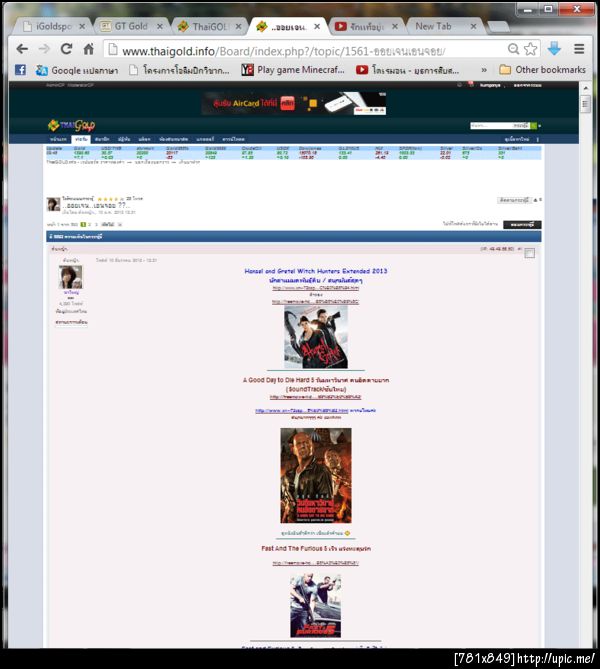Open the Google แปลภาษา bookmark
The width and height of the screenshot is (600, 669).
click(77, 70)
